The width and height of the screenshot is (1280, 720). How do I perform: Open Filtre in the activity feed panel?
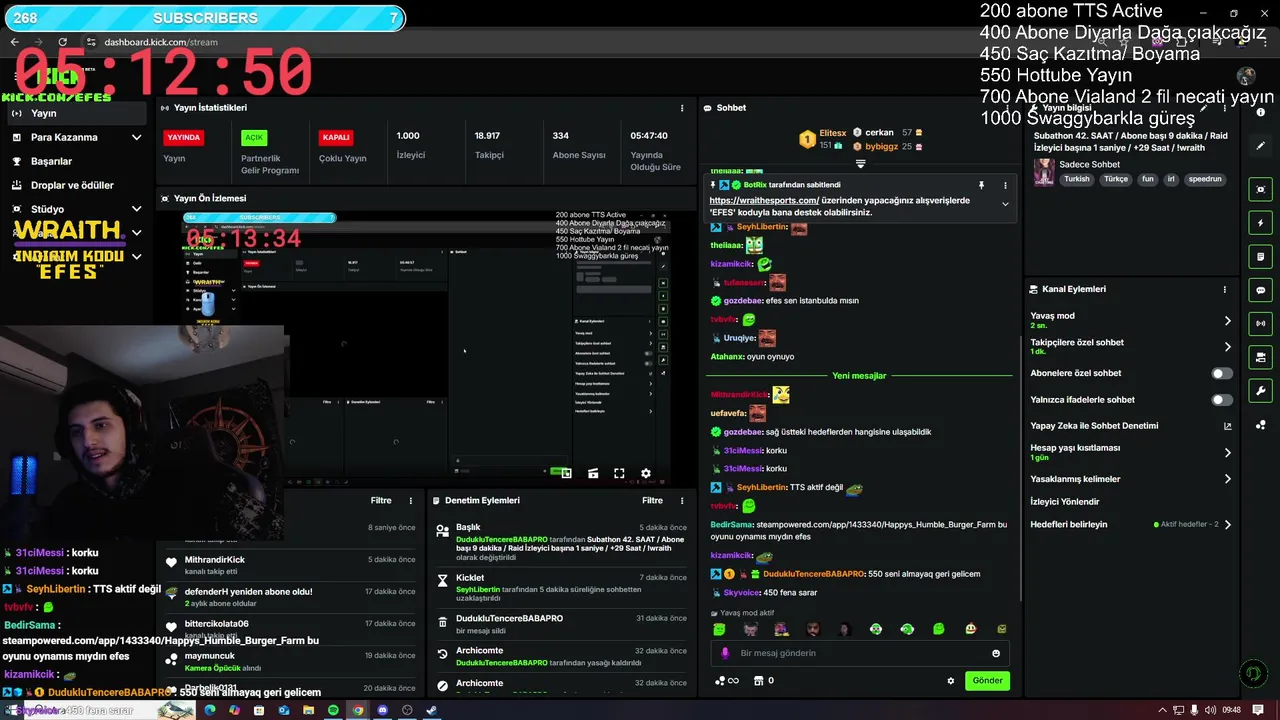tap(381, 500)
